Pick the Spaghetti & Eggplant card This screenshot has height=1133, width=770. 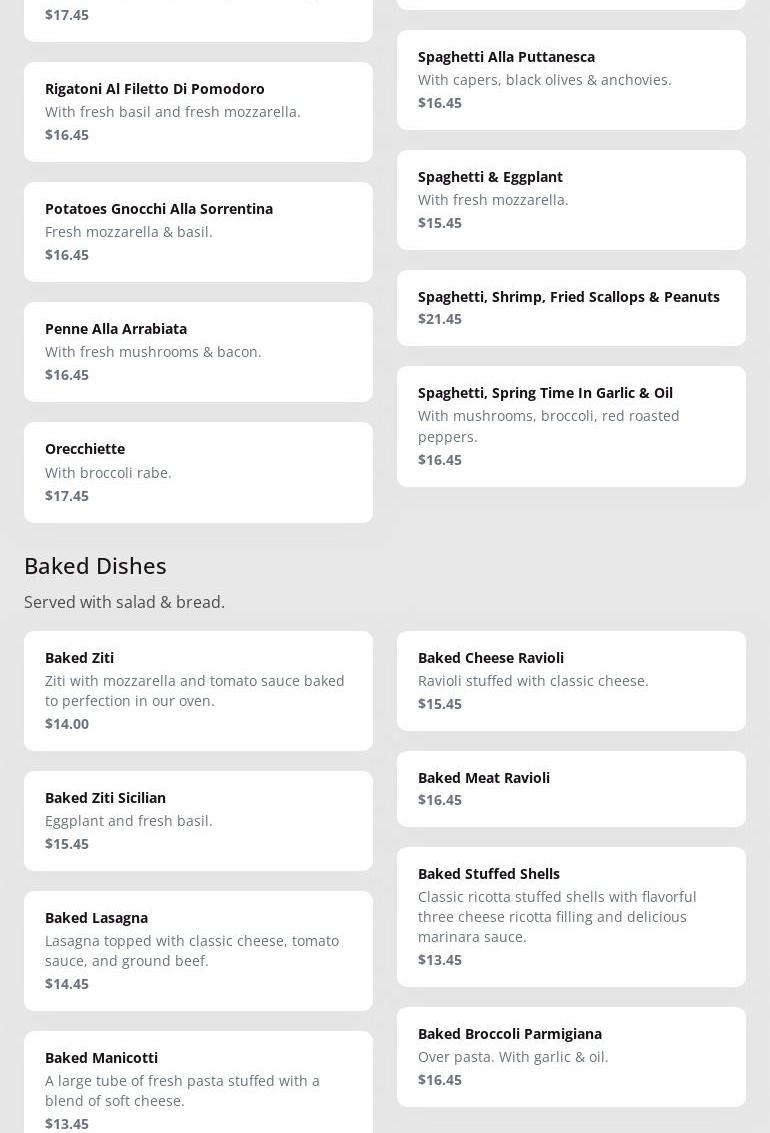coord(571,199)
